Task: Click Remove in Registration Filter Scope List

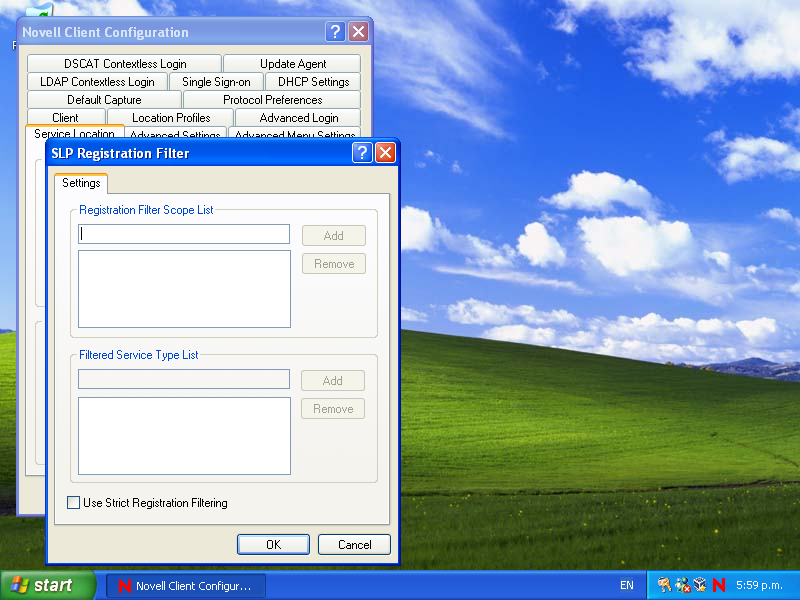Action: point(334,264)
